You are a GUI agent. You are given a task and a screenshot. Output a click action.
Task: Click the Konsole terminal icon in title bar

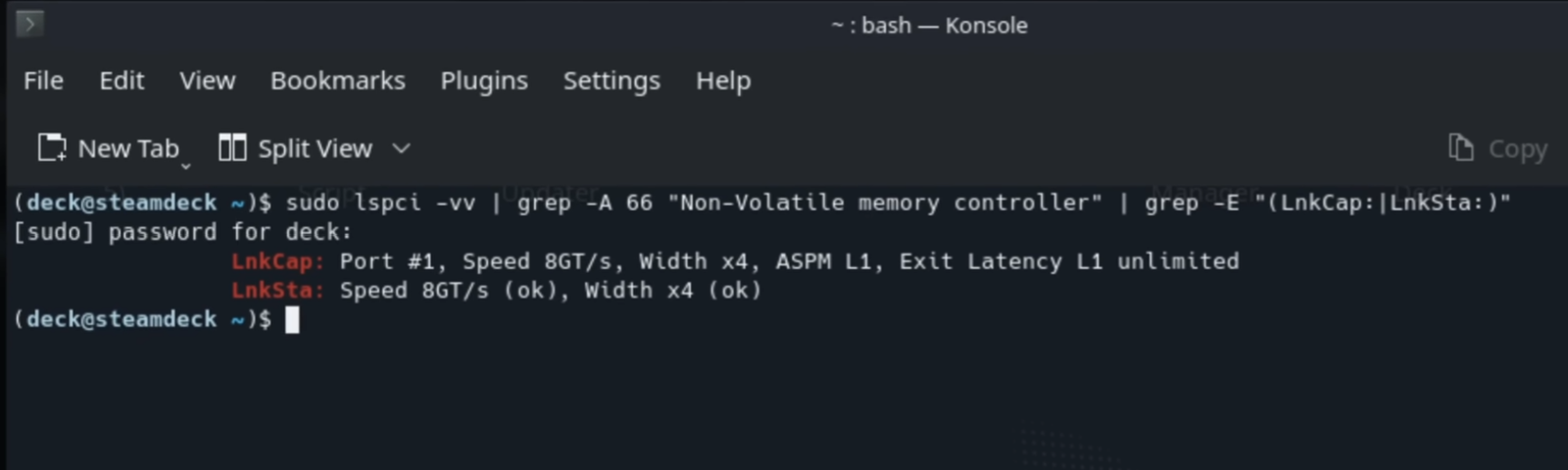[x=29, y=23]
